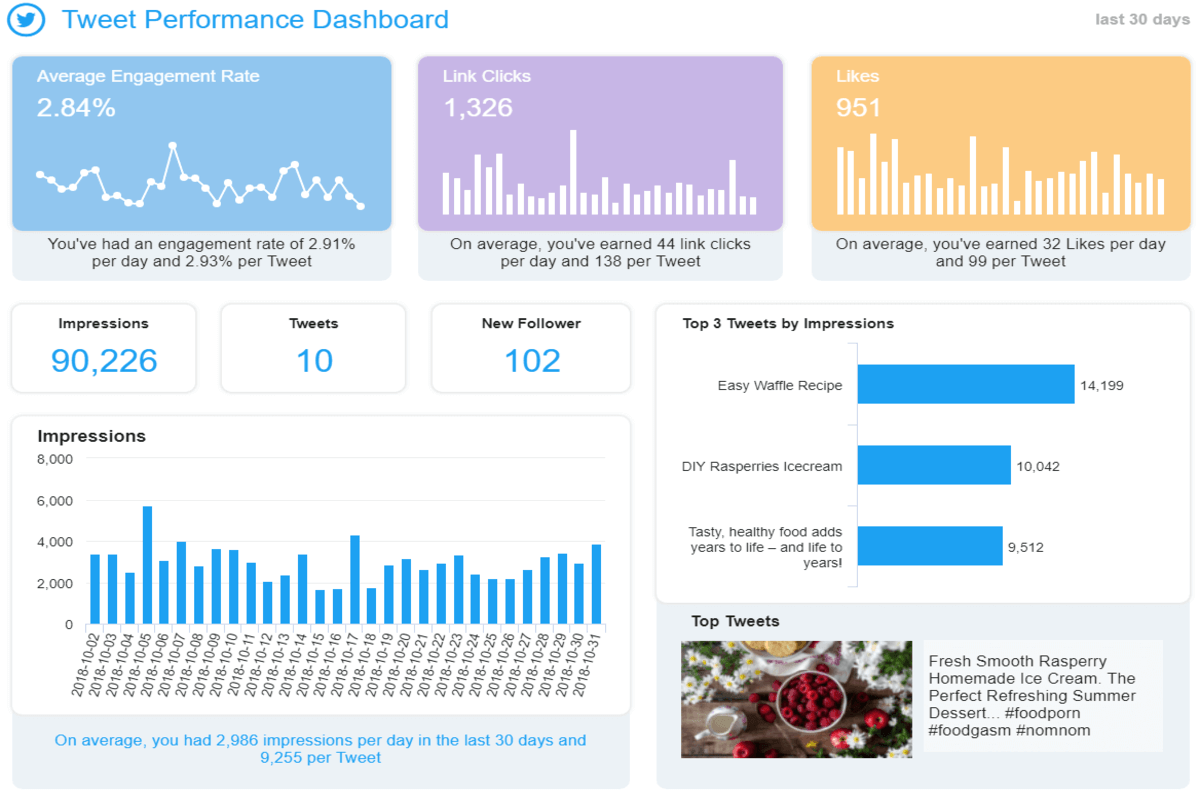Viewport: 1200px width, 800px height.
Task: Open the last 30 days date range selector
Action: pos(1141,19)
